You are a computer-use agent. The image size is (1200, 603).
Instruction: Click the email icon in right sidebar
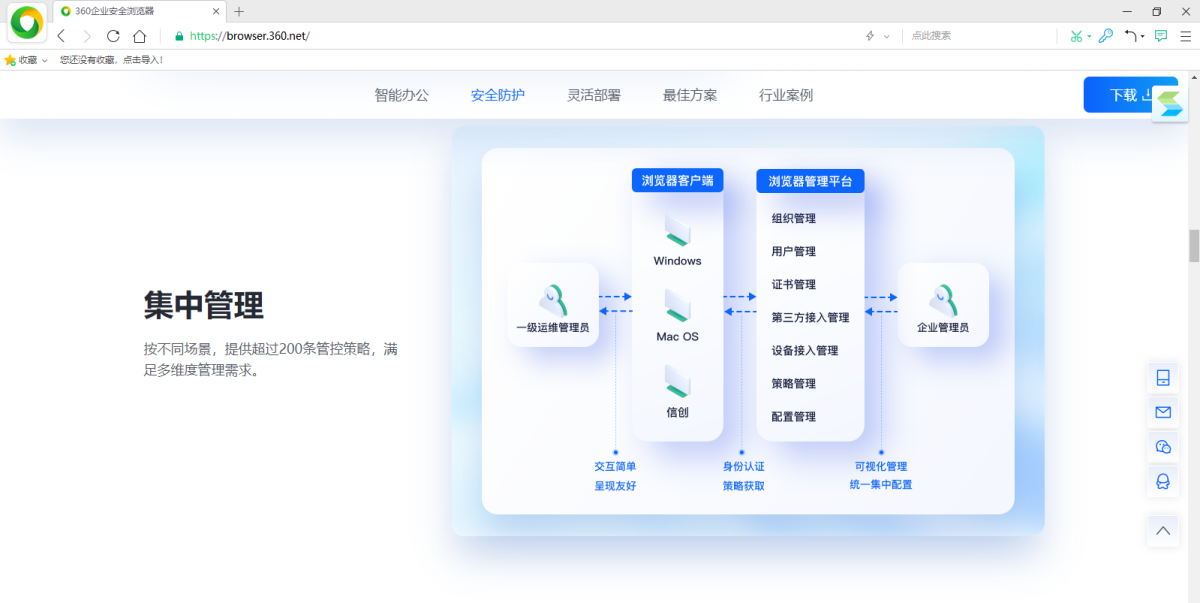pyautogui.click(x=1162, y=412)
